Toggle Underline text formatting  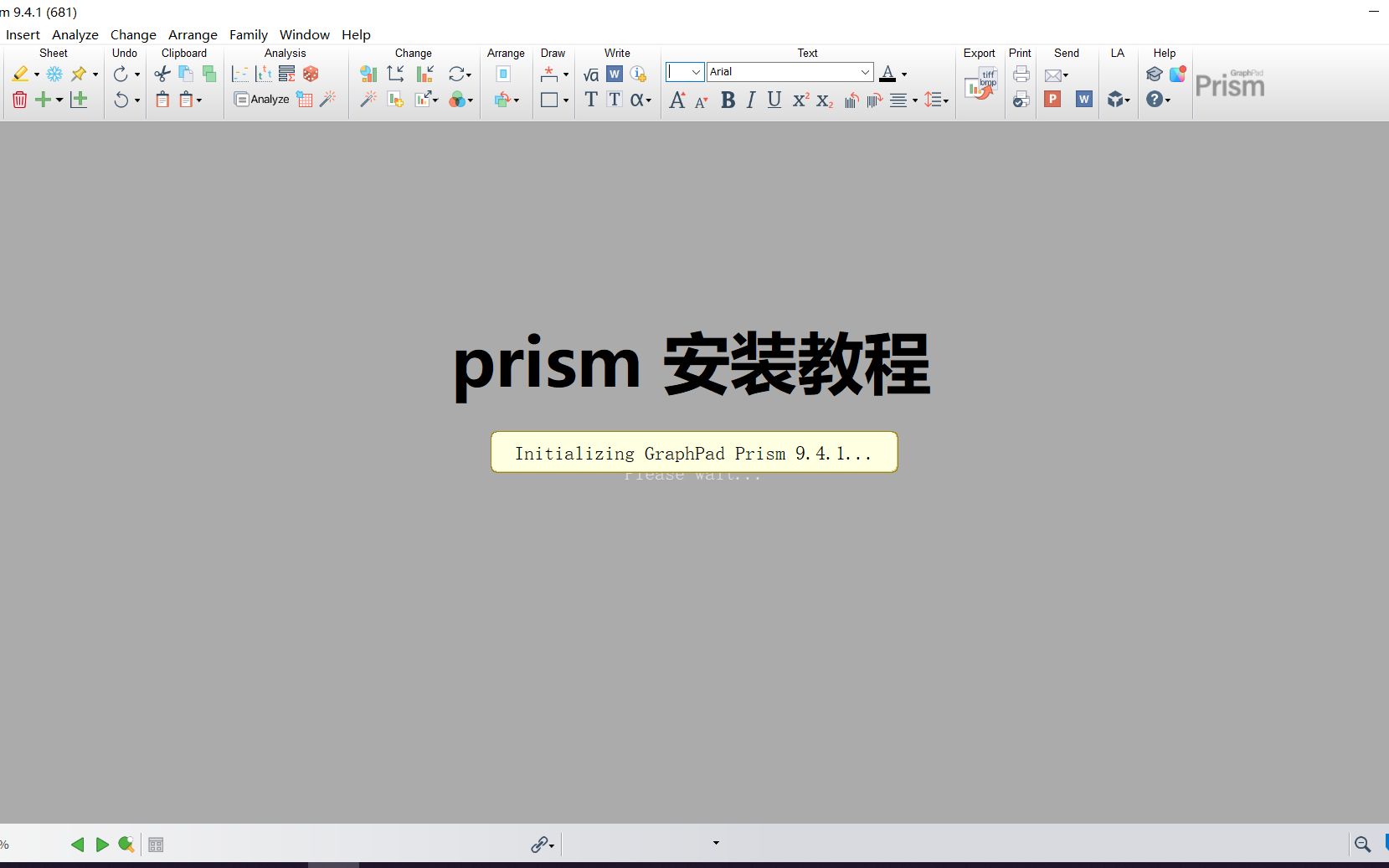pyautogui.click(x=774, y=100)
